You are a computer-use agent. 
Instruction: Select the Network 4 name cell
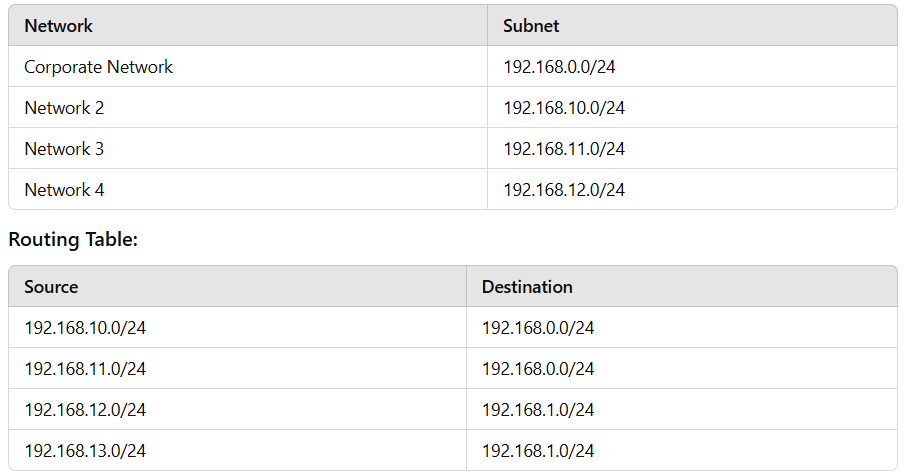[64, 190]
